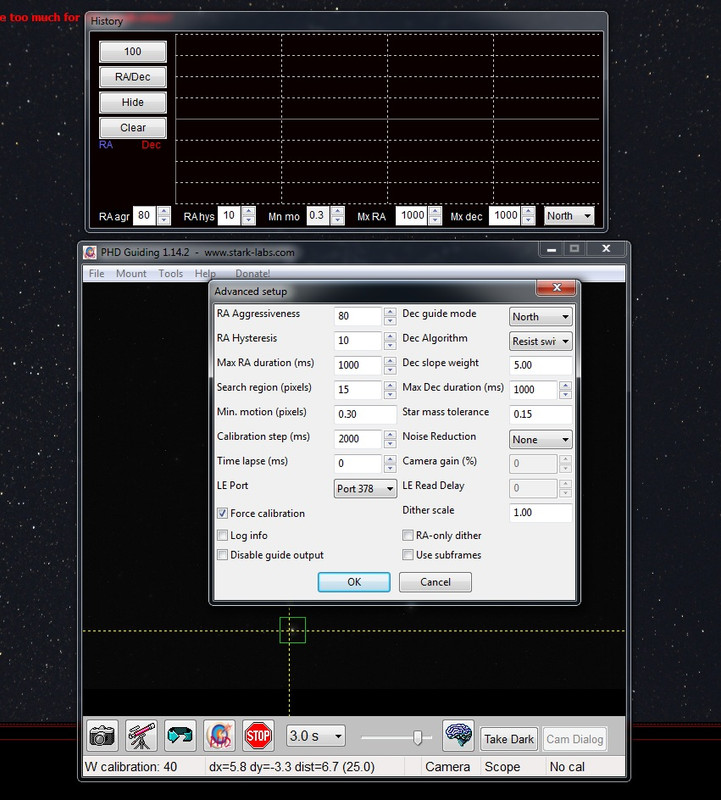Open the Noise Reduction dropdown

540,439
